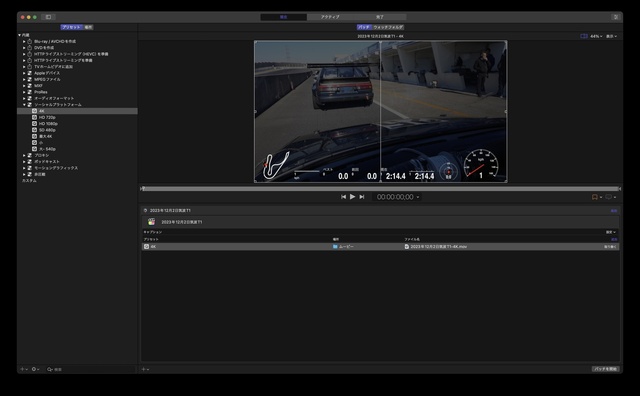Expand the Apple デバイス preset group
The width and height of the screenshot is (640, 396).
click(24, 73)
